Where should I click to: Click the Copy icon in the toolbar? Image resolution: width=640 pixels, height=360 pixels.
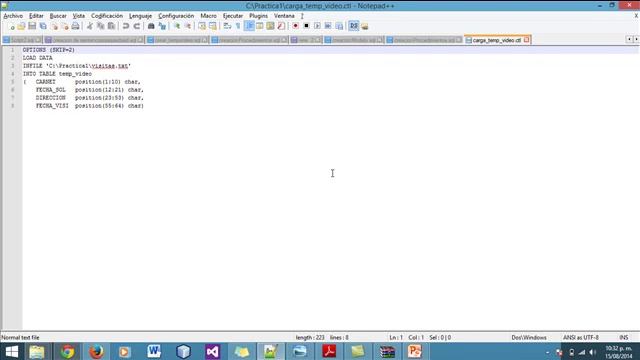(100, 26)
